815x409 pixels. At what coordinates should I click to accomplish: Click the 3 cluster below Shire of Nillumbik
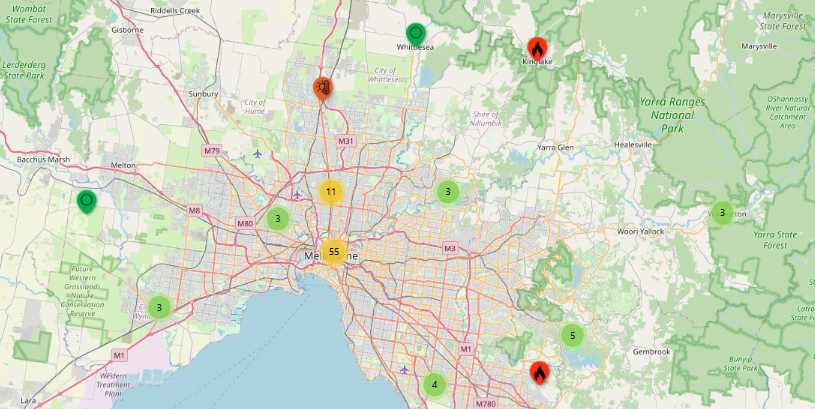click(448, 191)
